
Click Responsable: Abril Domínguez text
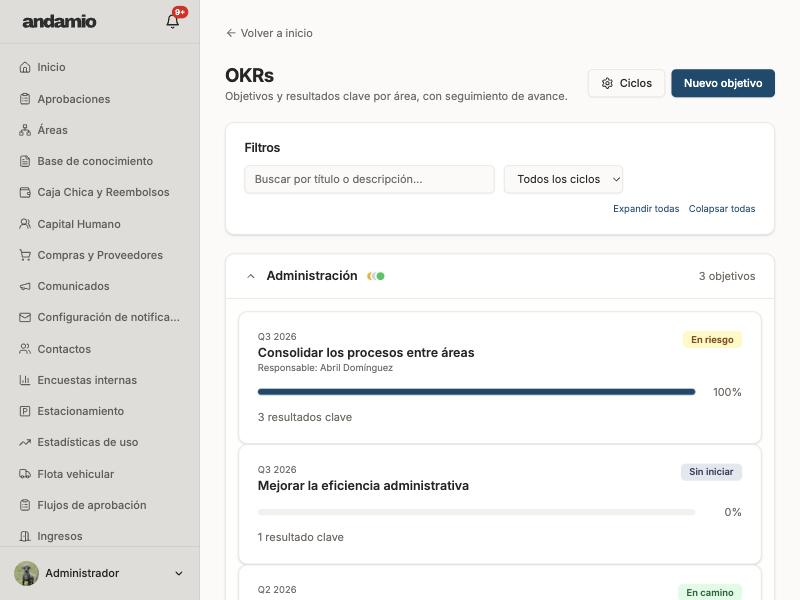coord(325,368)
